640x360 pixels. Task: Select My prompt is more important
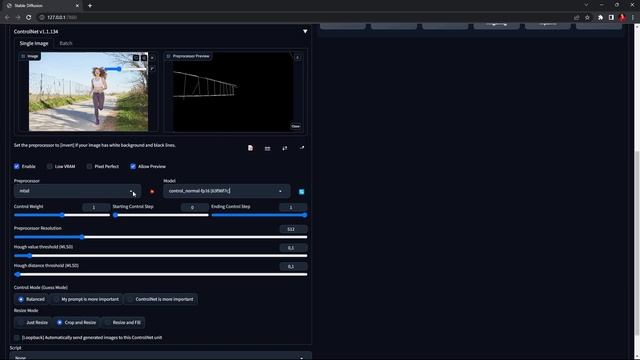(86, 299)
